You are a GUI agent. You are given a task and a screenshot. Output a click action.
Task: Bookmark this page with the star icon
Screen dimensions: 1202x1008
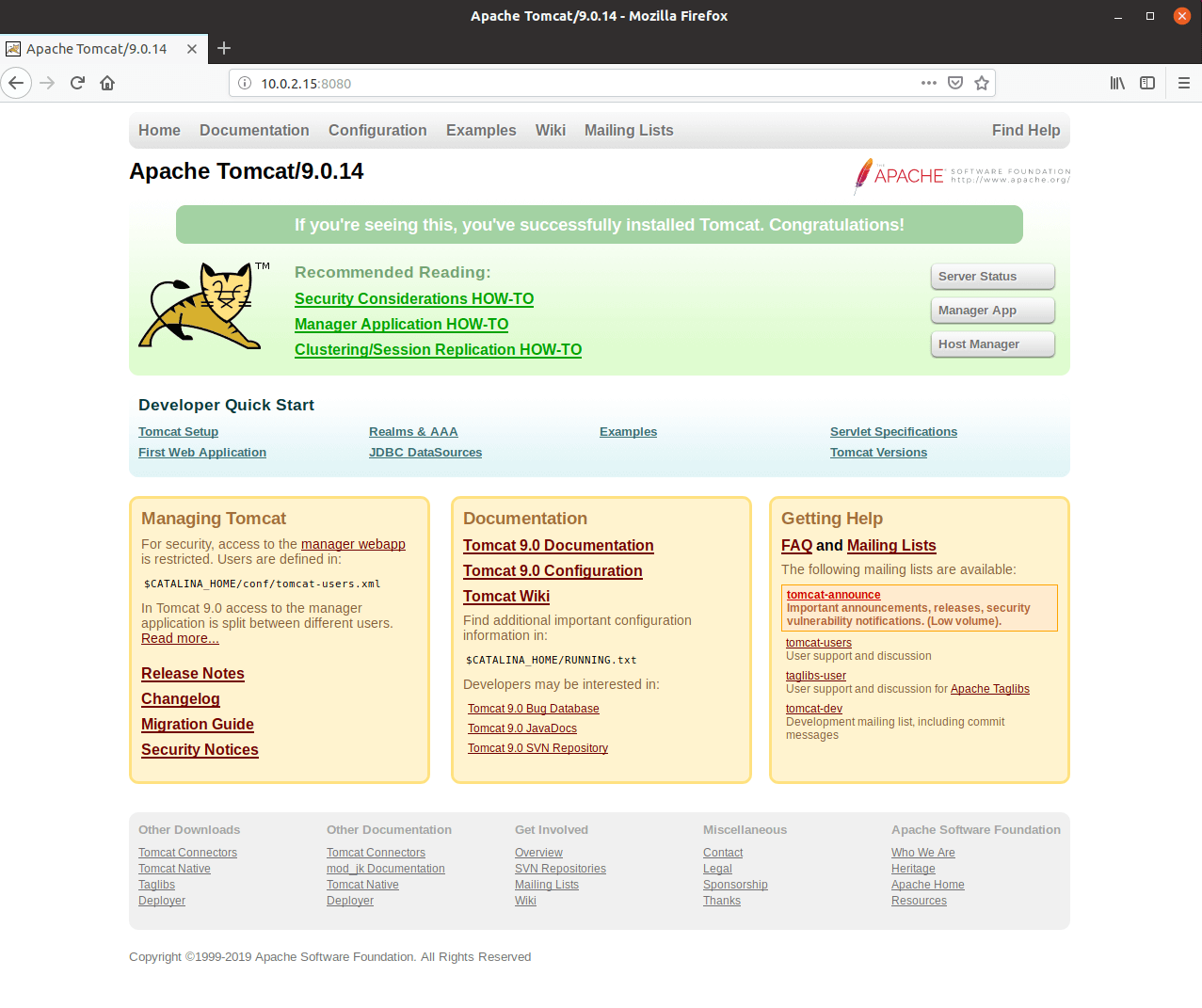(x=982, y=83)
